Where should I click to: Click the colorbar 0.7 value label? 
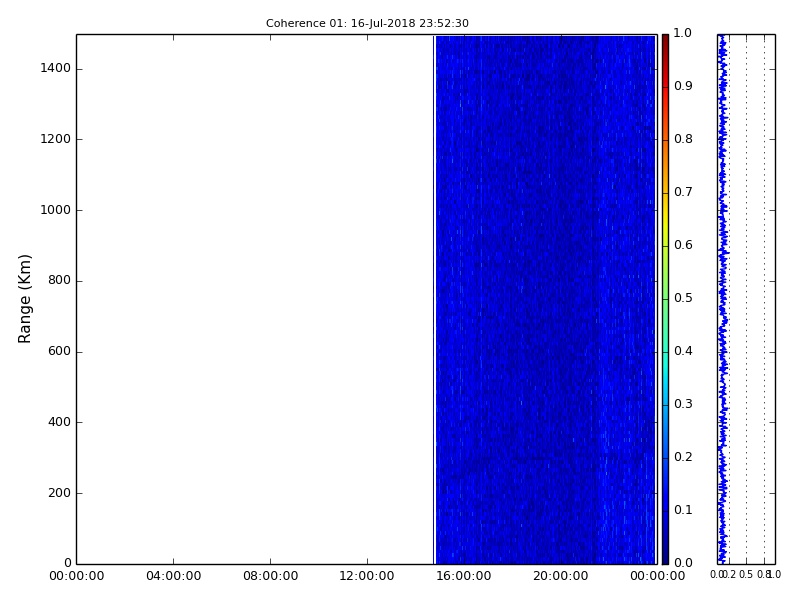pyautogui.click(x=683, y=192)
